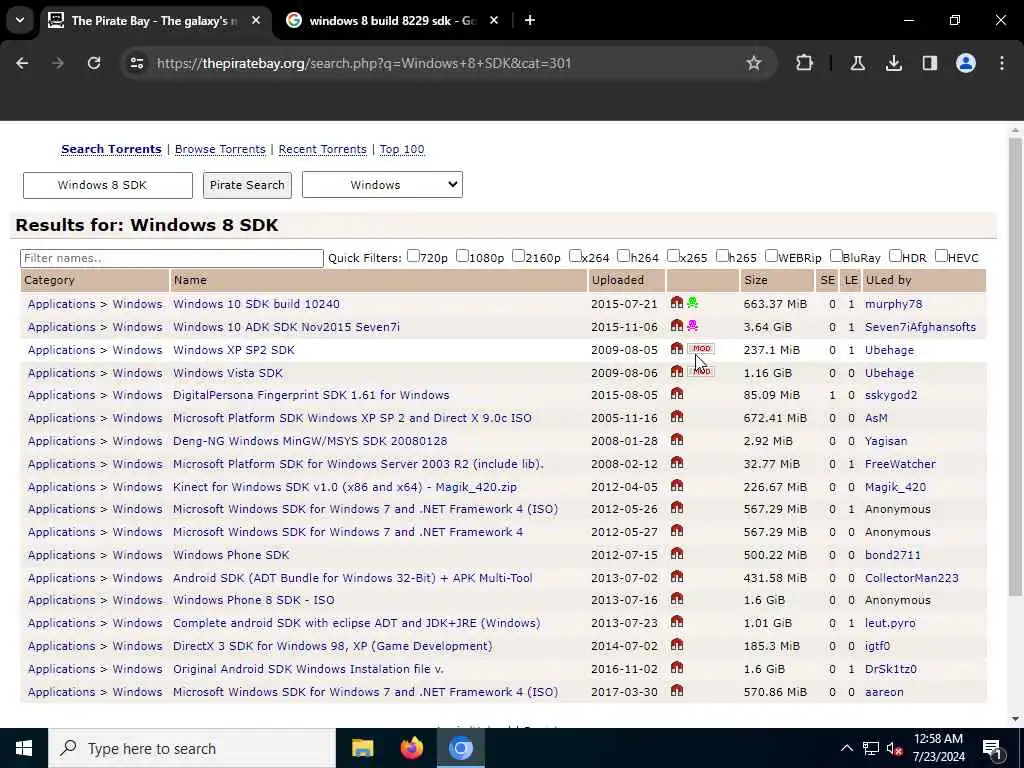
Task: Click the taskbar search box
Action: coord(192,748)
